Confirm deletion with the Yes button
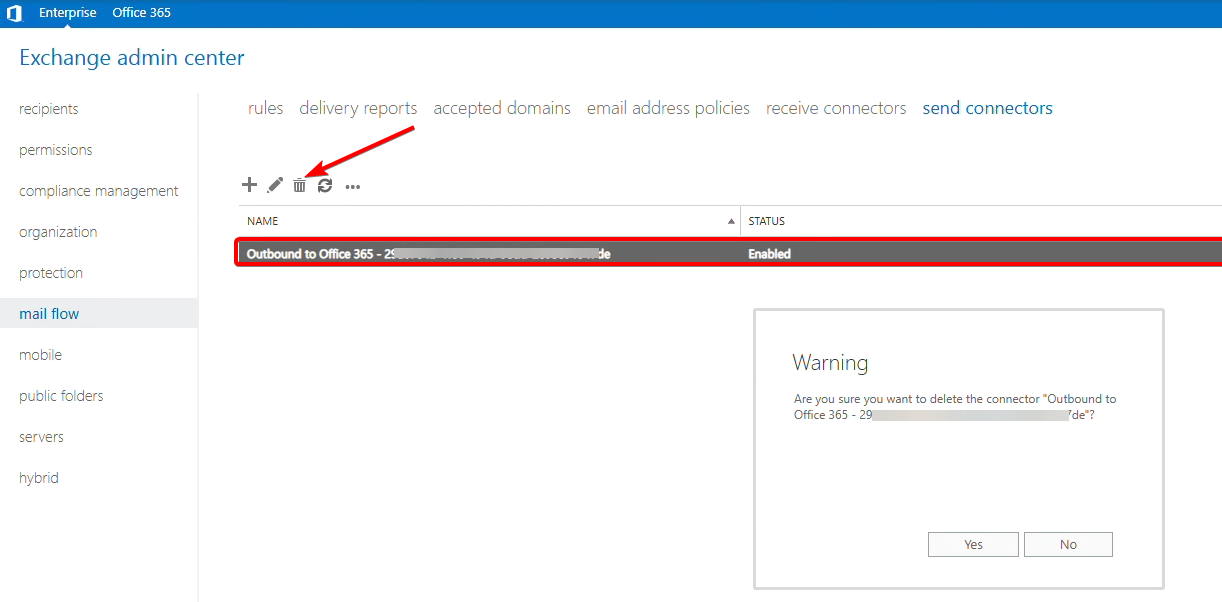Screen dimensions: 1222x602 tap(973, 544)
